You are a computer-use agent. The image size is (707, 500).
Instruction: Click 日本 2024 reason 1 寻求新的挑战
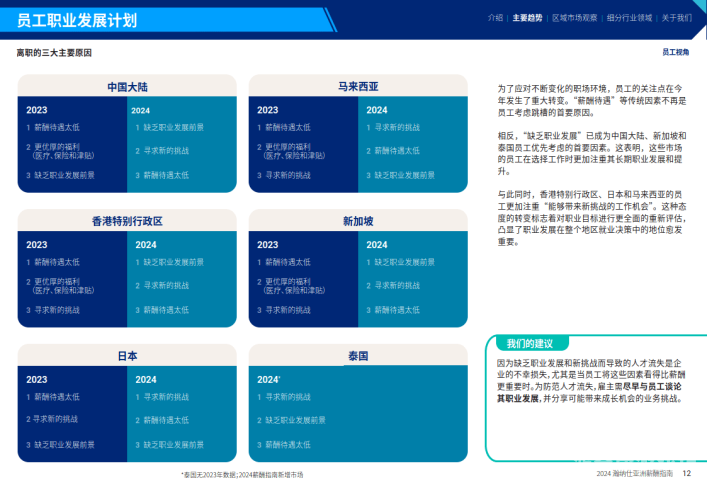coord(162,397)
